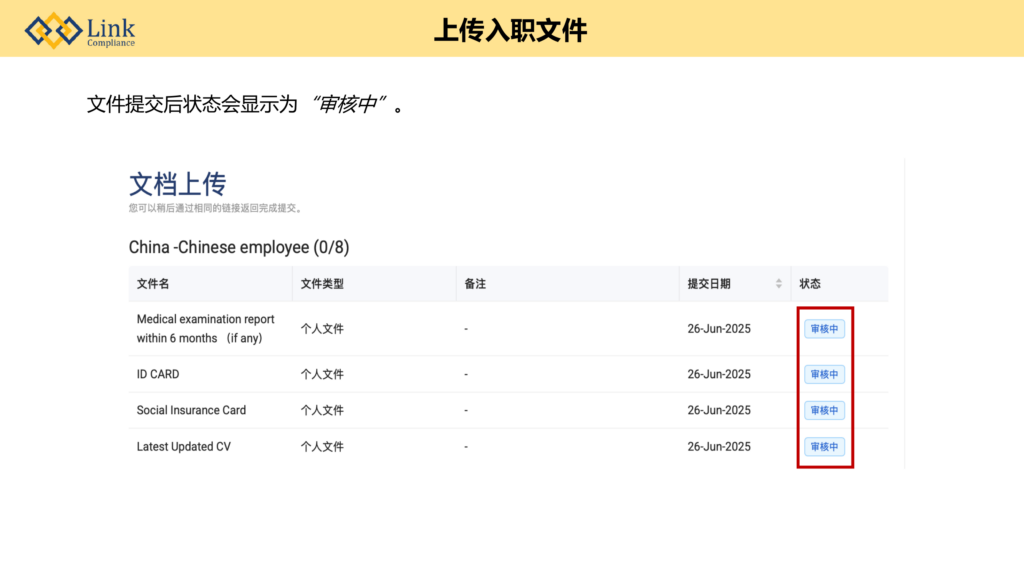The image size is (1024, 576).
Task: Click the 文档上传 page heading
Action: pos(177,184)
